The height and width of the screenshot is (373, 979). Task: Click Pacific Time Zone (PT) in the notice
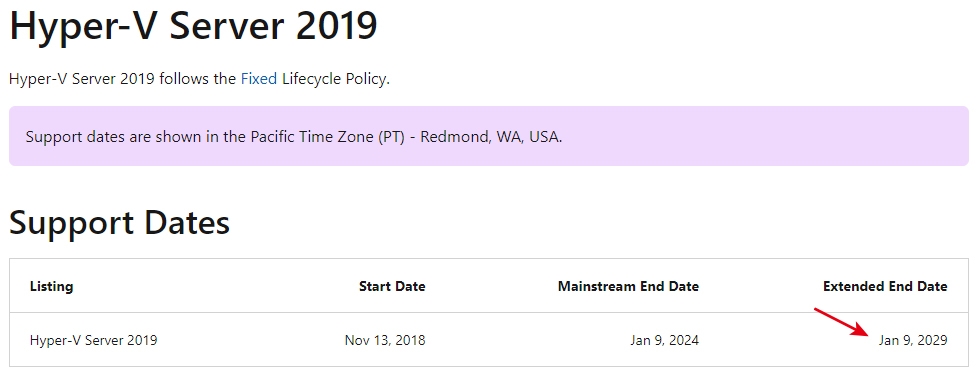coord(322,137)
